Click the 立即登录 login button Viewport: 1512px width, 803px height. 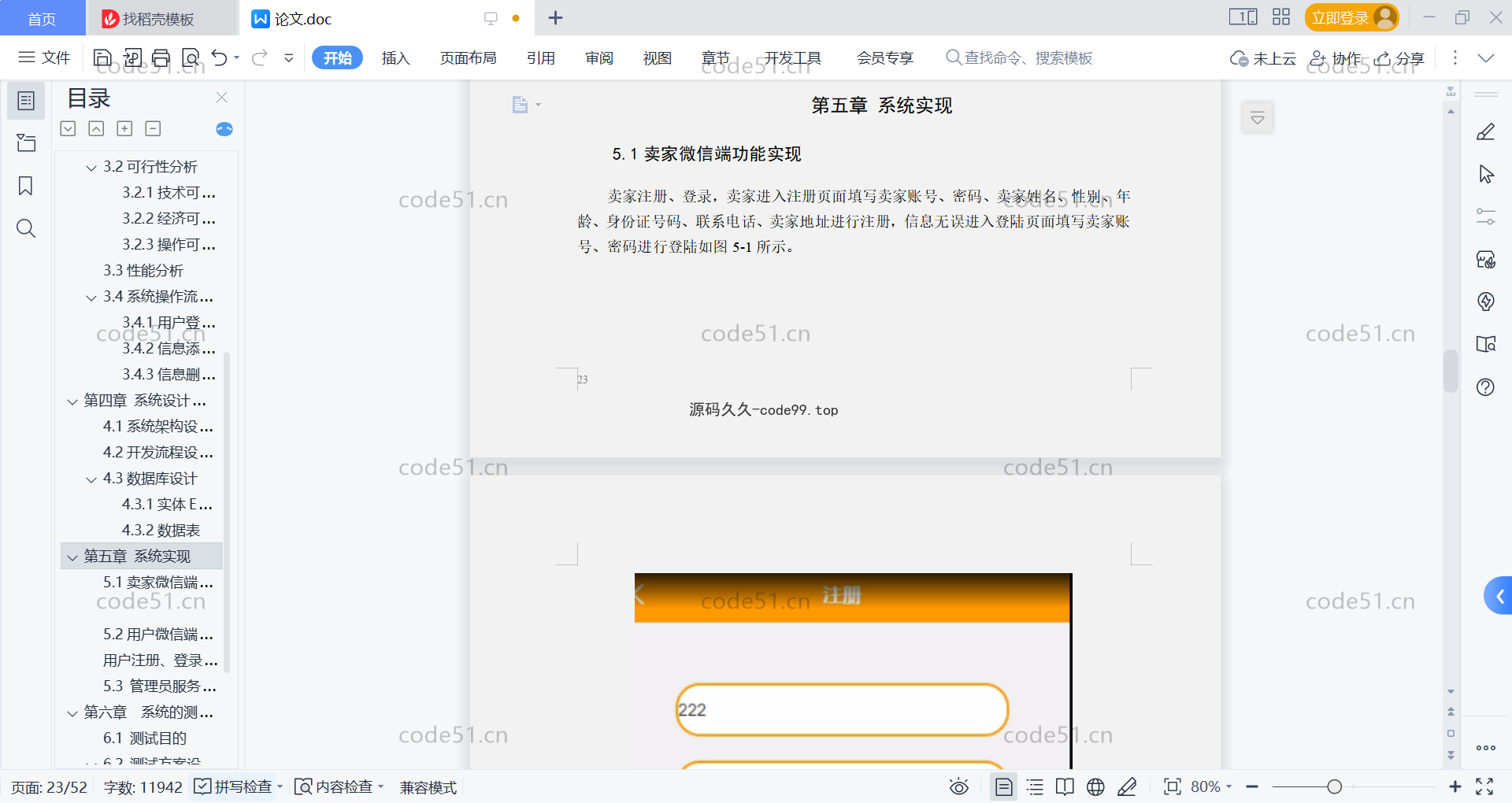pyautogui.click(x=1351, y=17)
